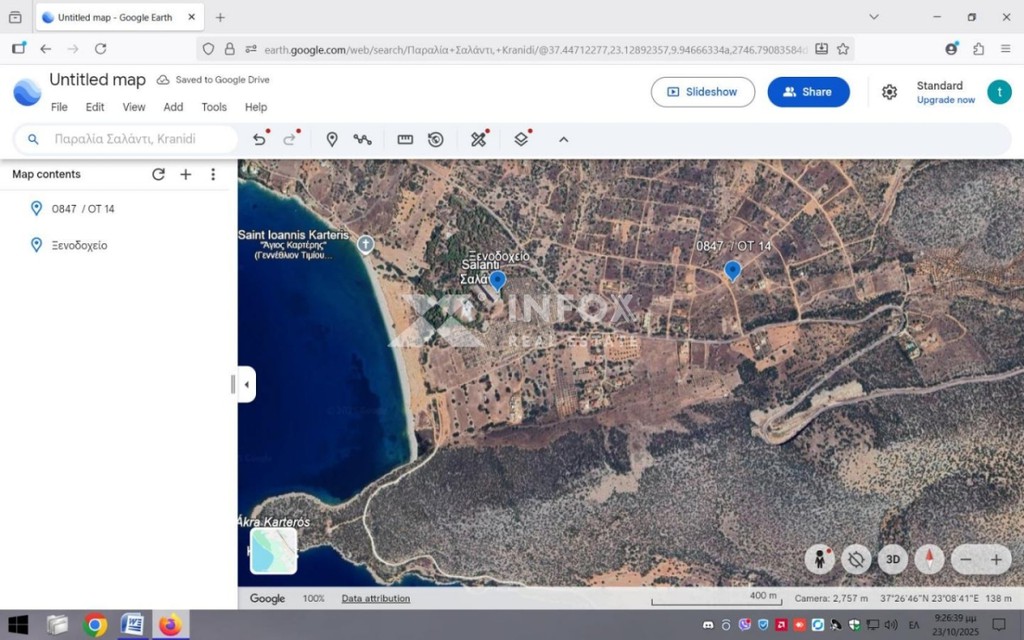1024x640 pixels.
Task: Click the Undo arrow in toolbar
Action: [x=259, y=139]
